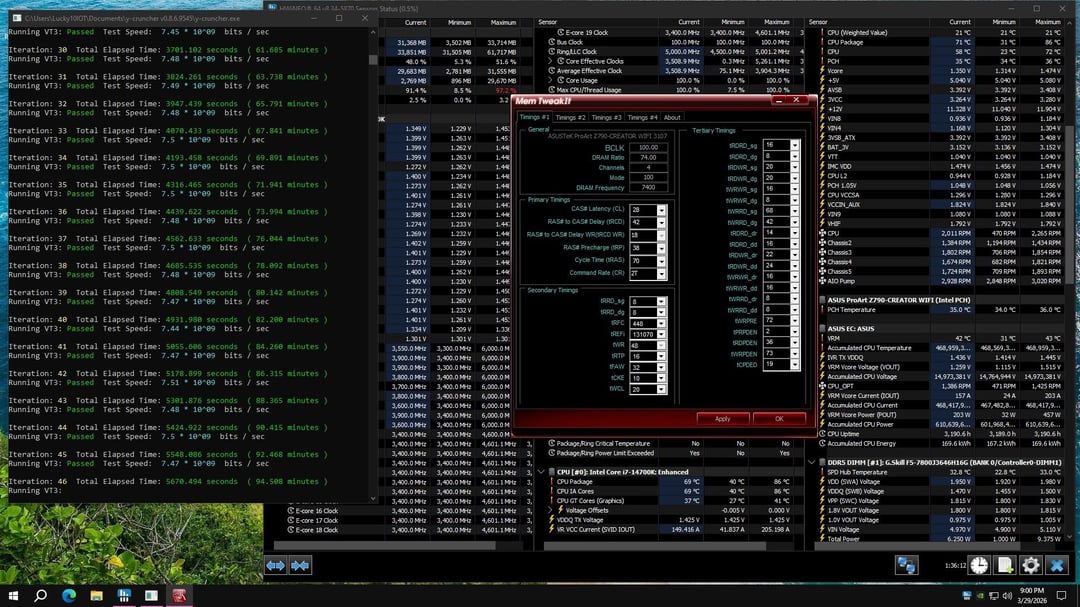Screen dimensions: 1080x607
Task: Open the tRFC timing dropdown
Action: (662, 323)
